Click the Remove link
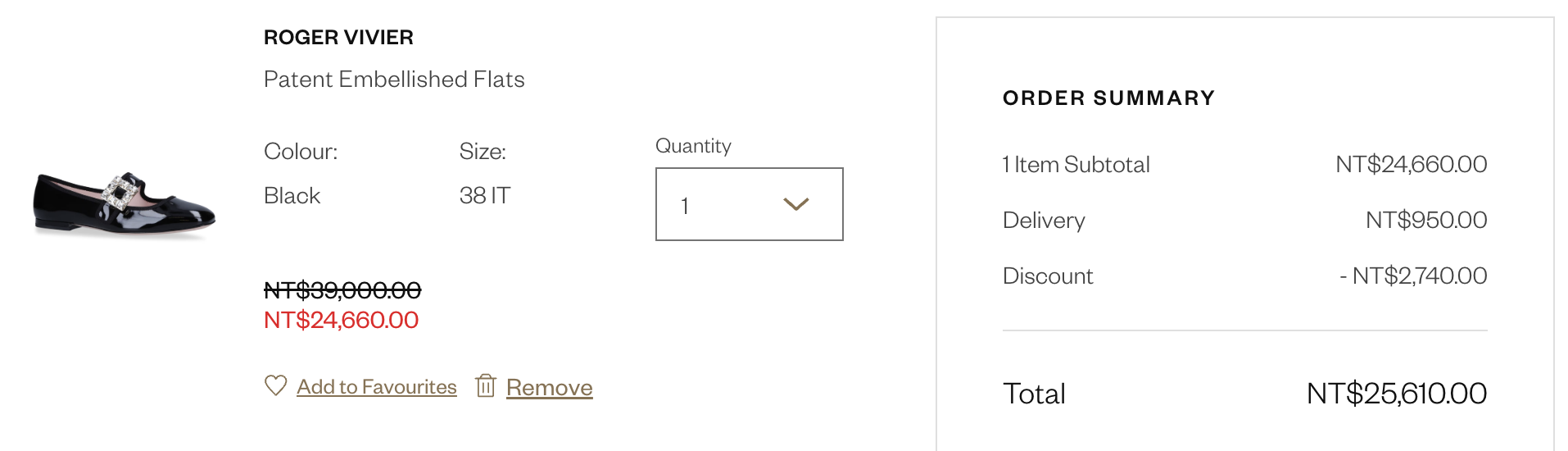 (549, 387)
